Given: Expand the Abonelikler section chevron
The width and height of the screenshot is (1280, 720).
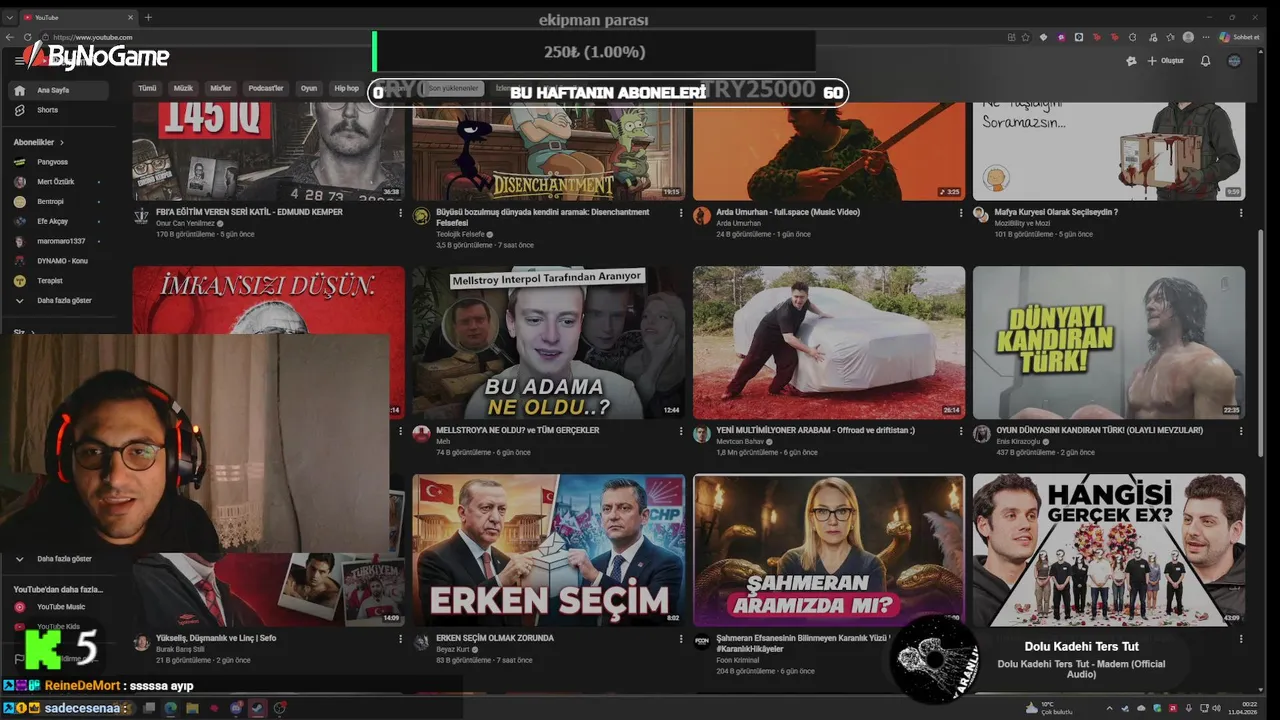Looking at the screenshot, I should pyautogui.click(x=62, y=142).
